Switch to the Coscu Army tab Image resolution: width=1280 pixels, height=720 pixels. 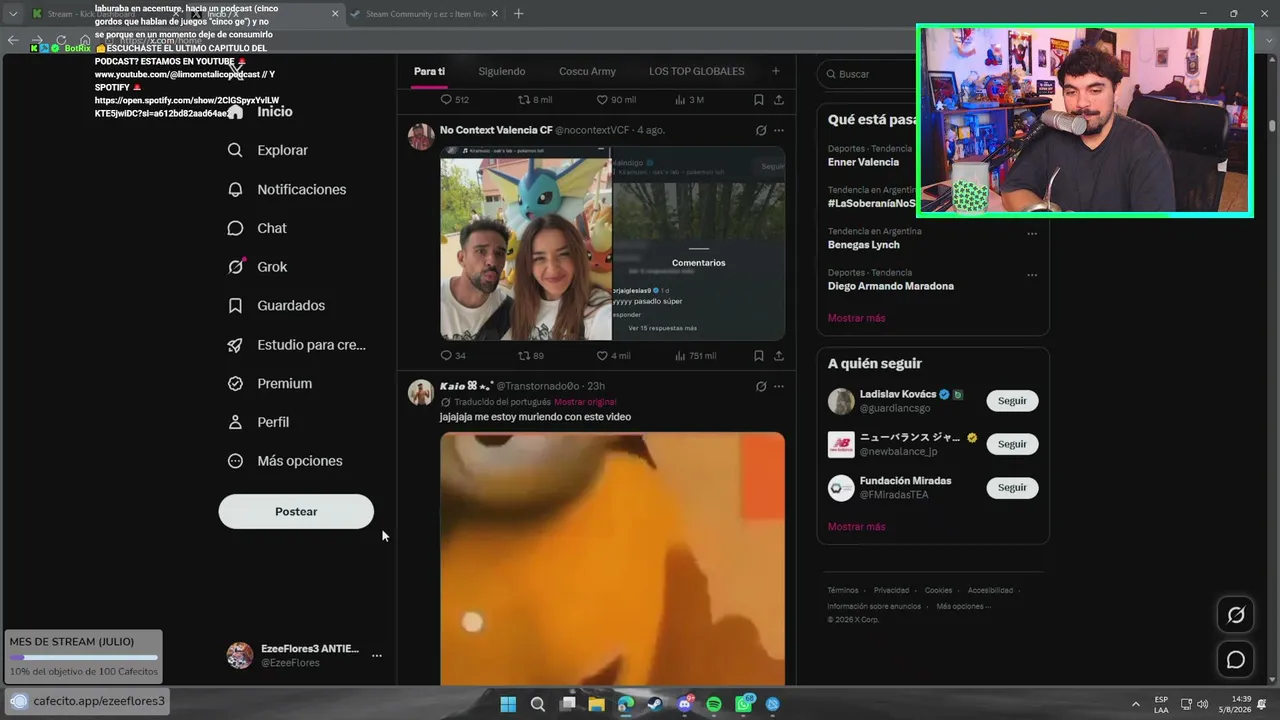pyautogui.click(x=587, y=72)
